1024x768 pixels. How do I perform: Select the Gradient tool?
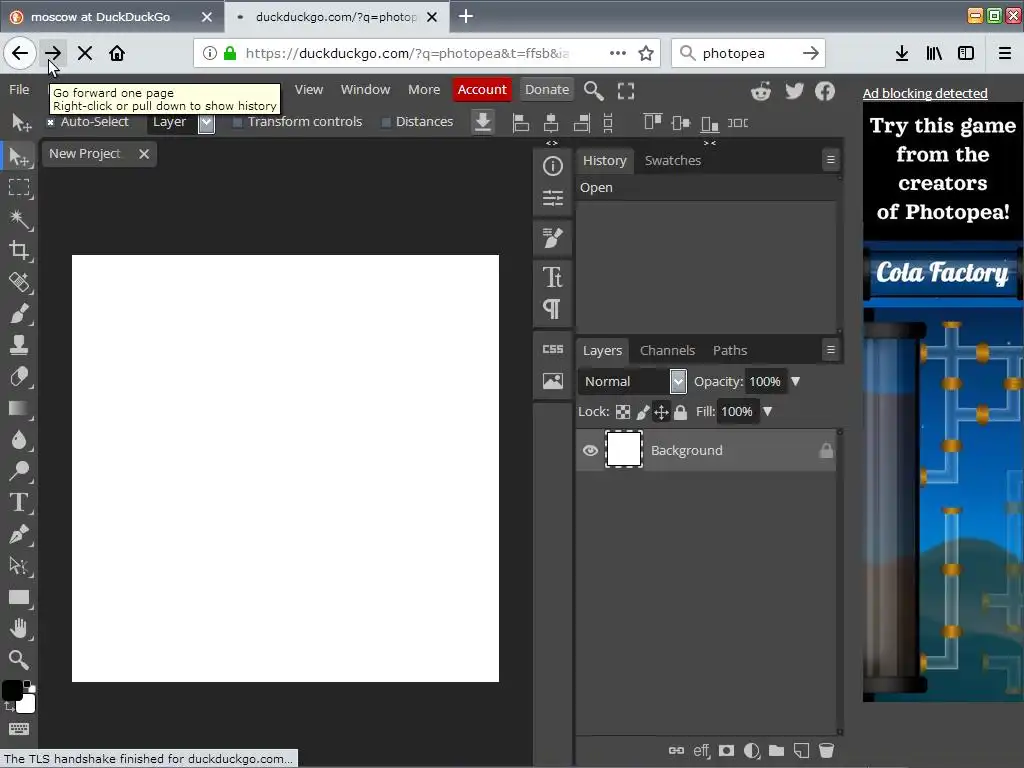tap(19, 408)
